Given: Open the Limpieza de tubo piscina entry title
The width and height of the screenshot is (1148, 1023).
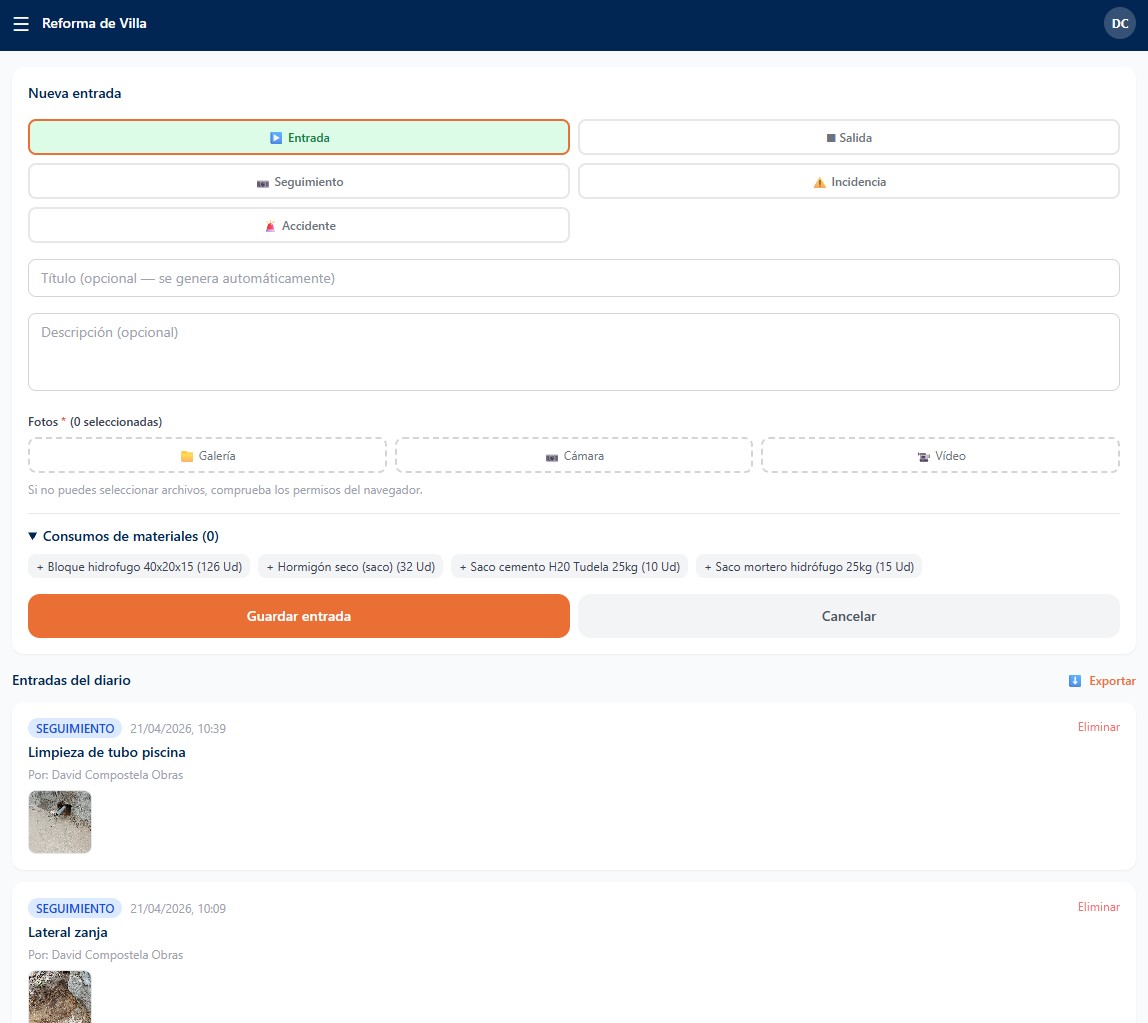Looking at the screenshot, I should coord(107,752).
